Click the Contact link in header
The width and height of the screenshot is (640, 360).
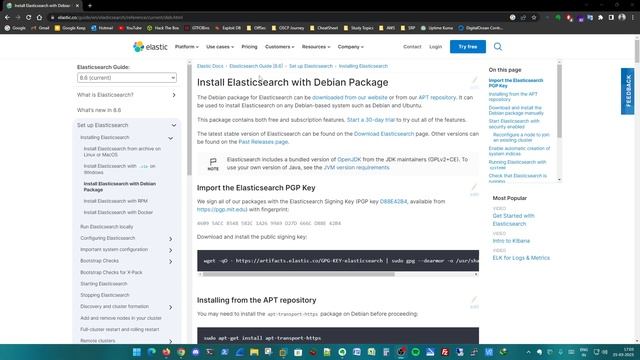coord(412,47)
